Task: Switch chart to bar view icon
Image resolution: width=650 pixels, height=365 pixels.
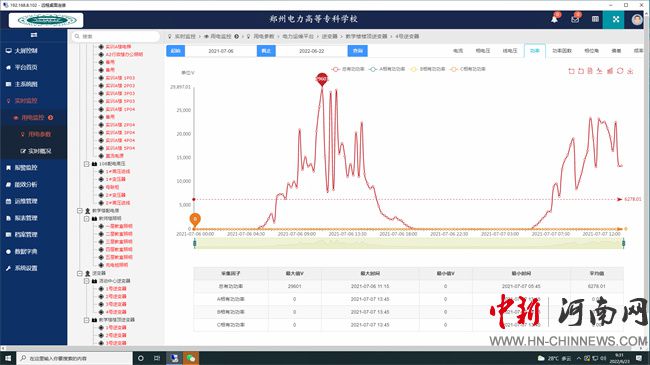Action: (x=610, y=71)
